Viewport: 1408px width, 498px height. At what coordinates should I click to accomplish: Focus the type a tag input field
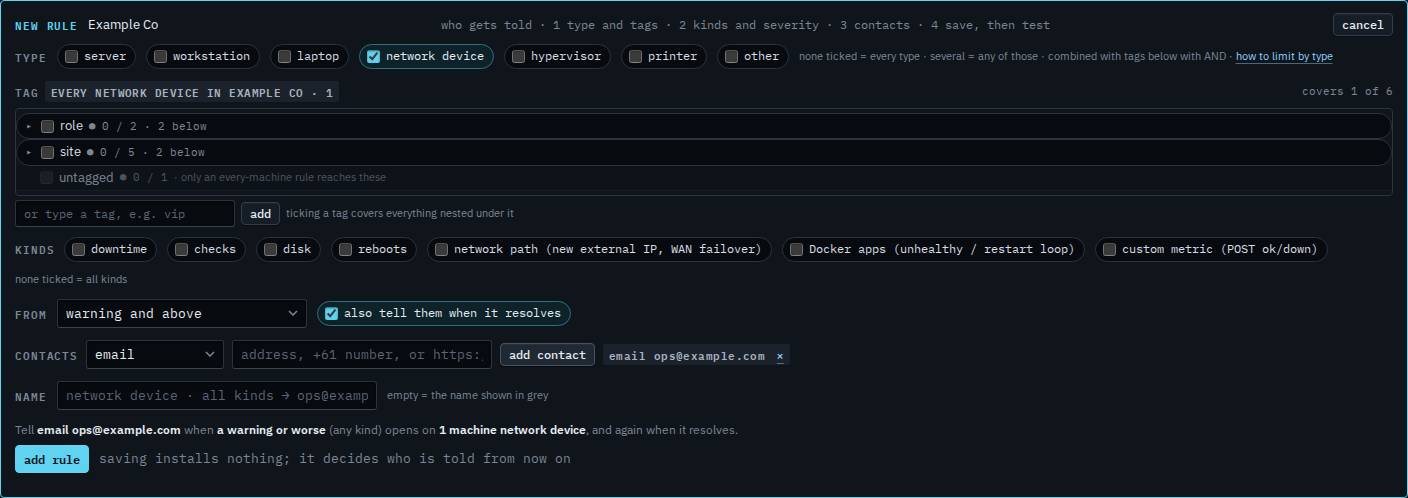coord(125,214)
